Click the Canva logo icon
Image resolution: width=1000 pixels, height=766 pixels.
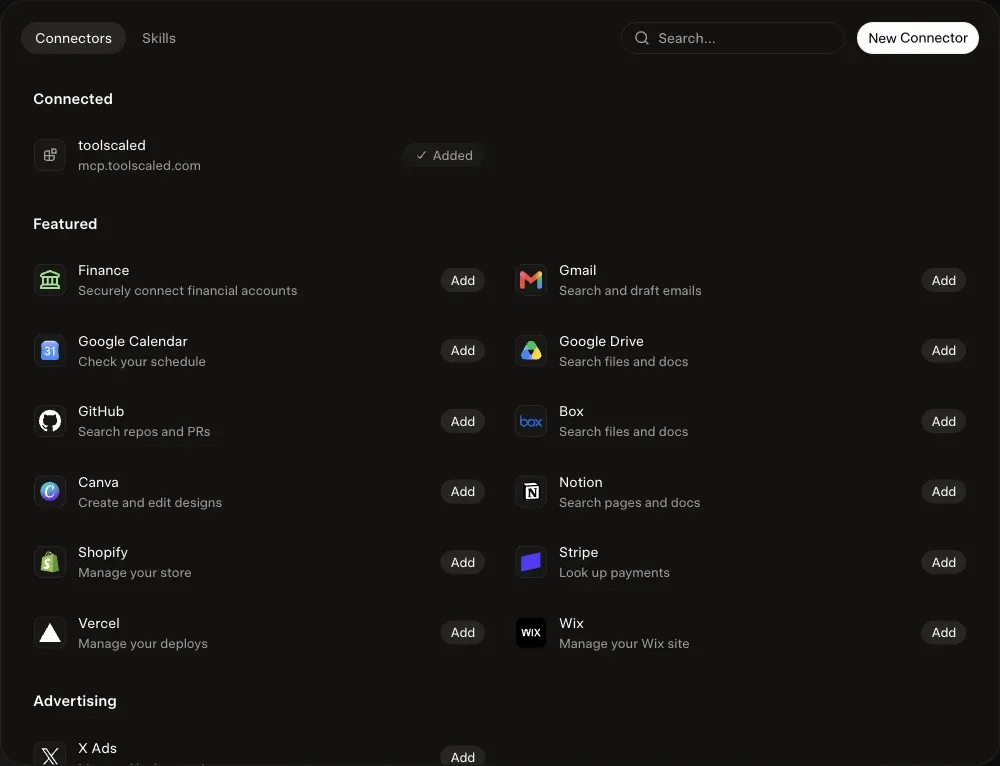pyautogui.click(x=50, y=492)
